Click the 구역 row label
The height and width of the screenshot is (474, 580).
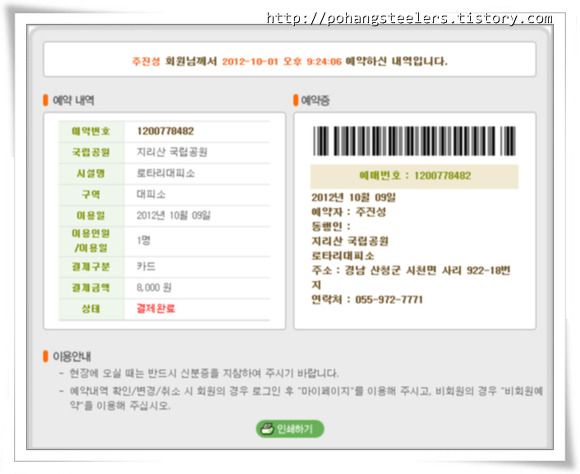click(91, 194)
